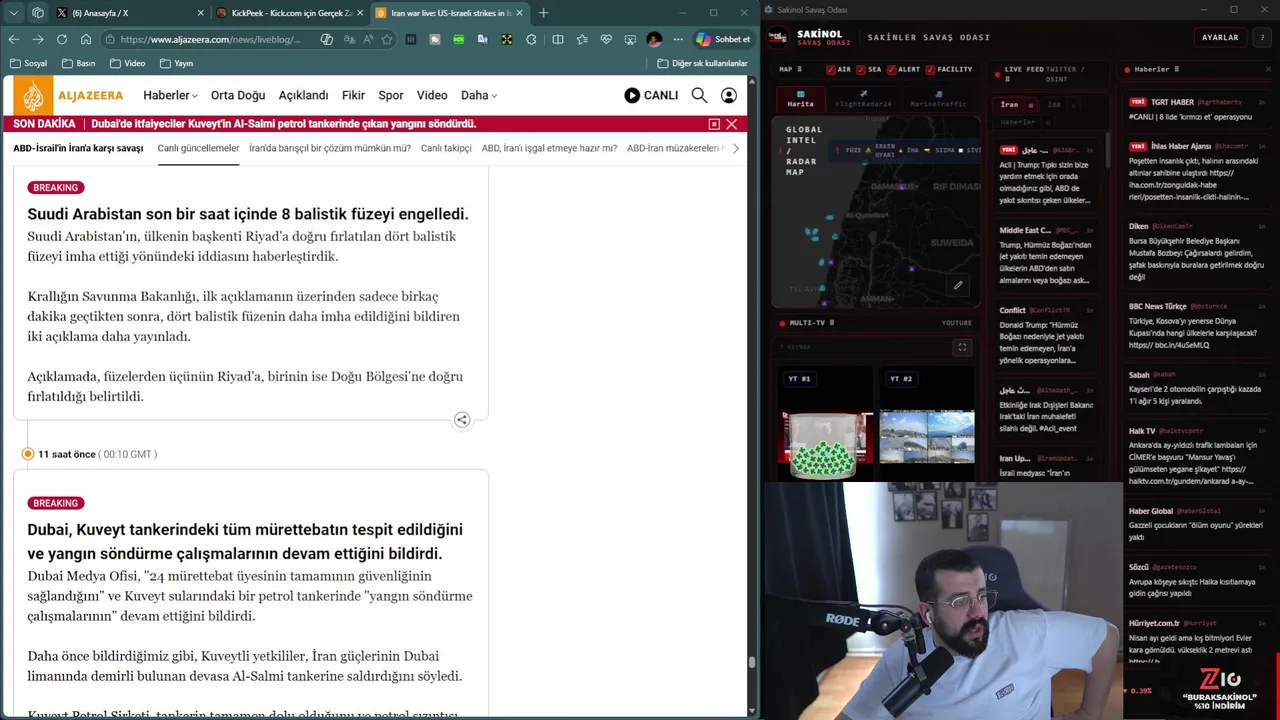Click the Sakinol Savaş Odası logo
The image size is (1280, 720).
tap(777, 37)
